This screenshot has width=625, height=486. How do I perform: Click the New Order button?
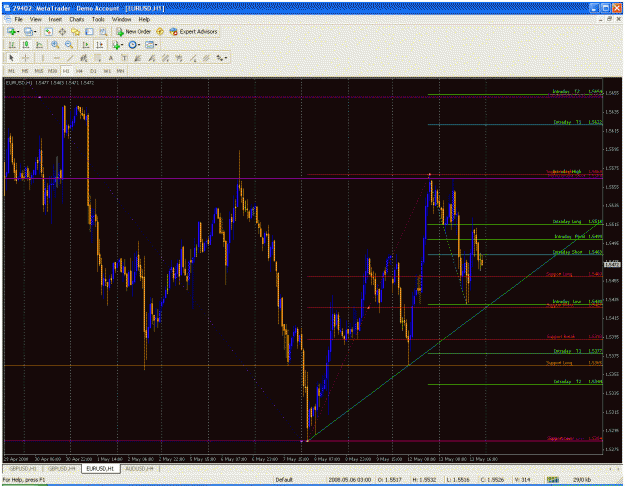tap(134, 31)
